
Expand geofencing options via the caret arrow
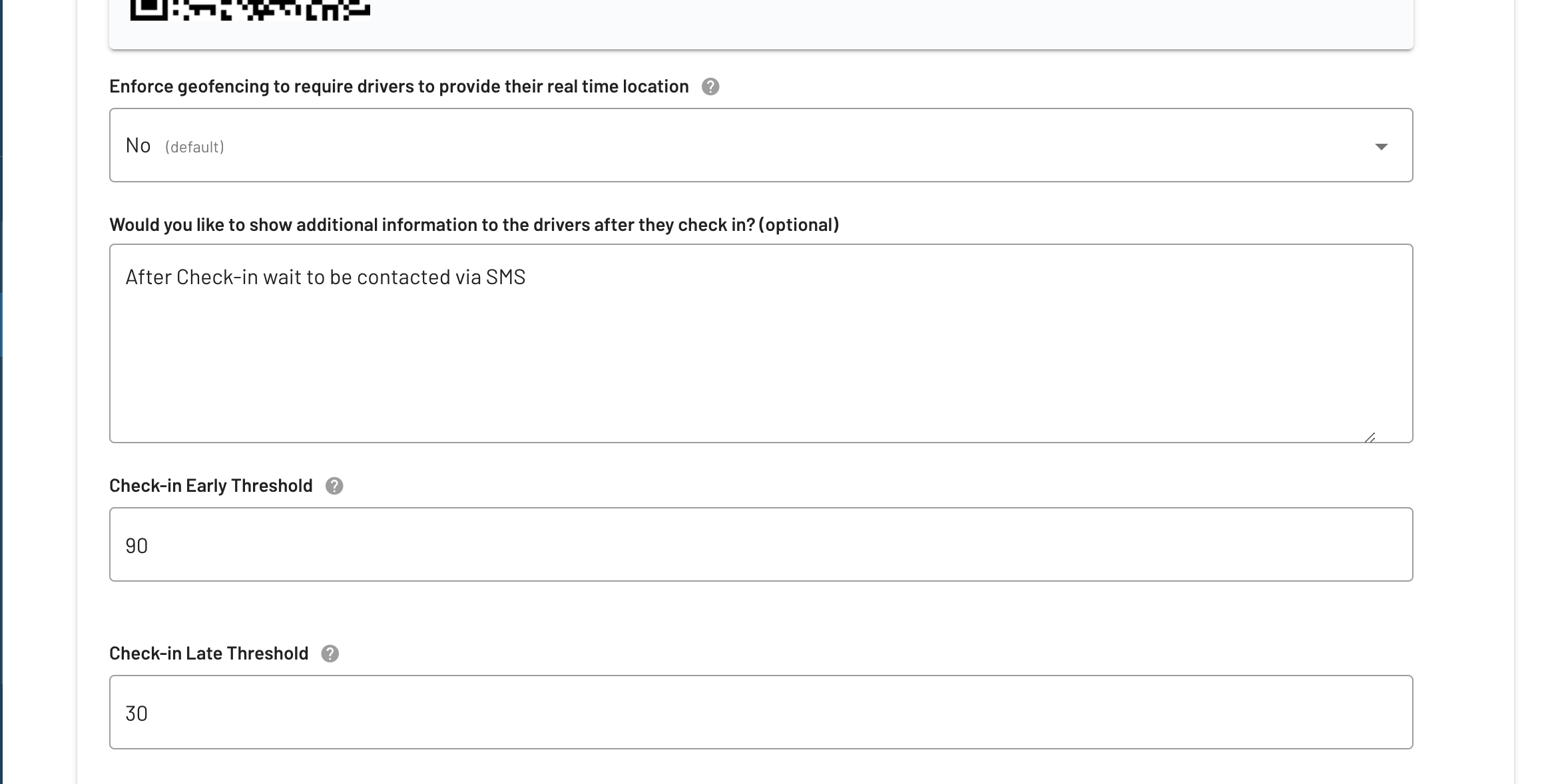click(1382, 146)
